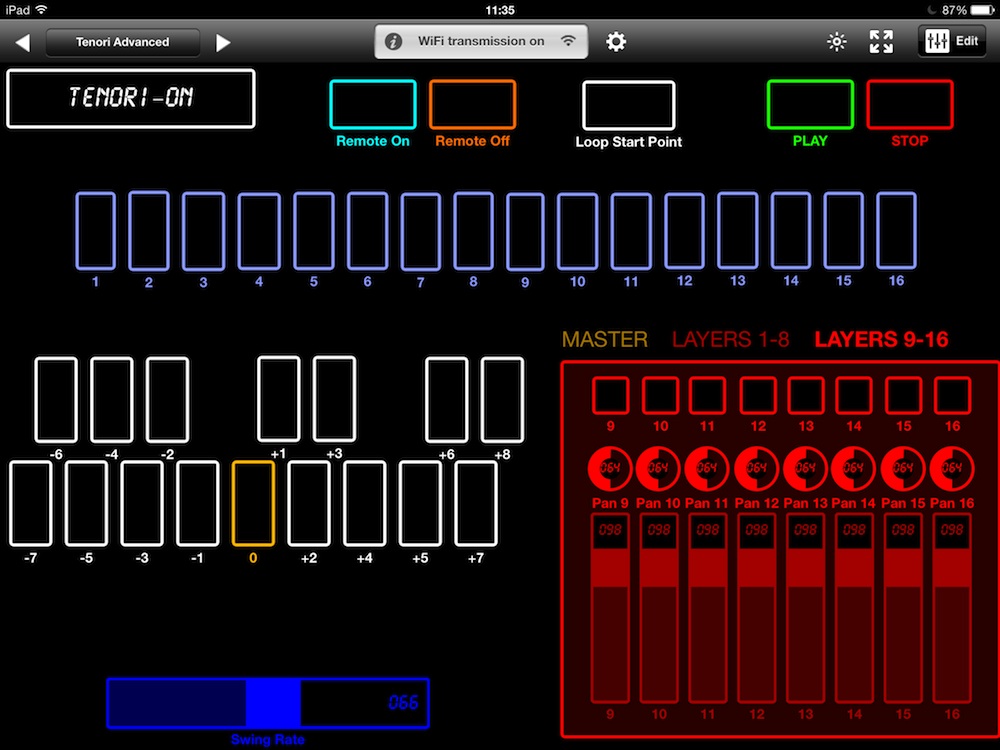Tap transpose key -7
The image size is (1000, 750).
(31, 504)
